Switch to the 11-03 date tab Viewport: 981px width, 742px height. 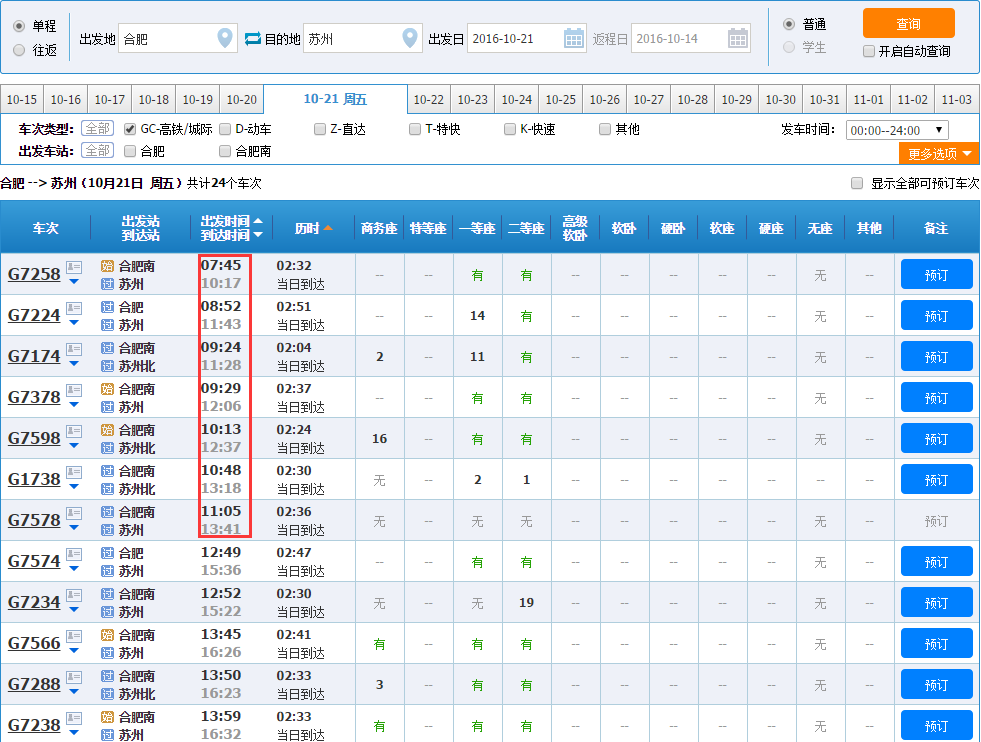click(x=957, y=99)
